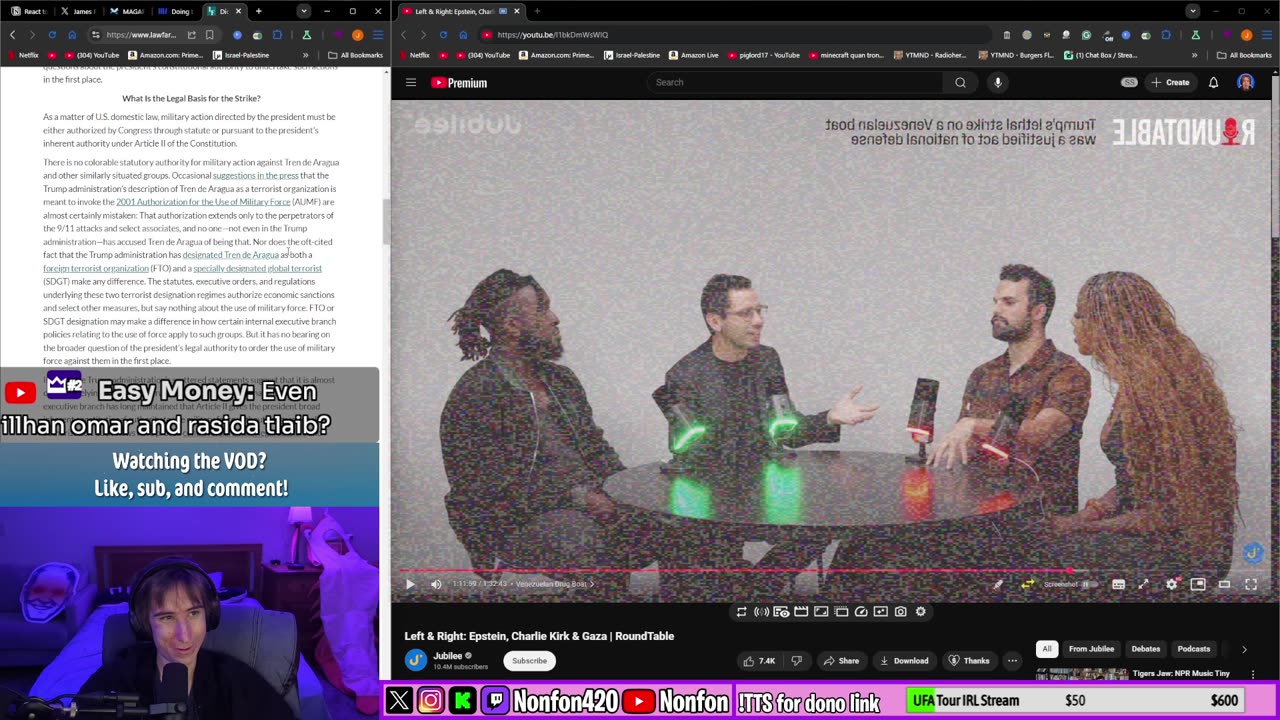Viewport: 1280px width, 720px height.
Task: Like the video with 7.4K likes
Action: 760,661
